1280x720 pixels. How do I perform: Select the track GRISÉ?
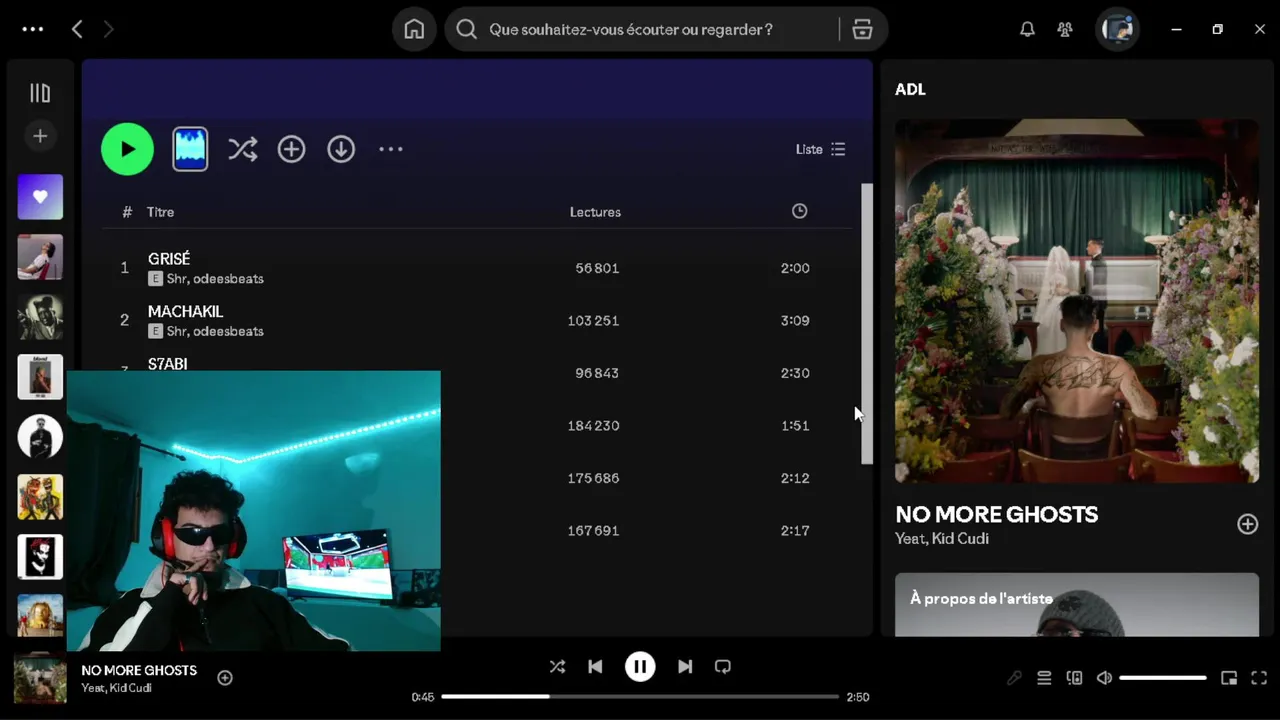(x=169, y=259)
